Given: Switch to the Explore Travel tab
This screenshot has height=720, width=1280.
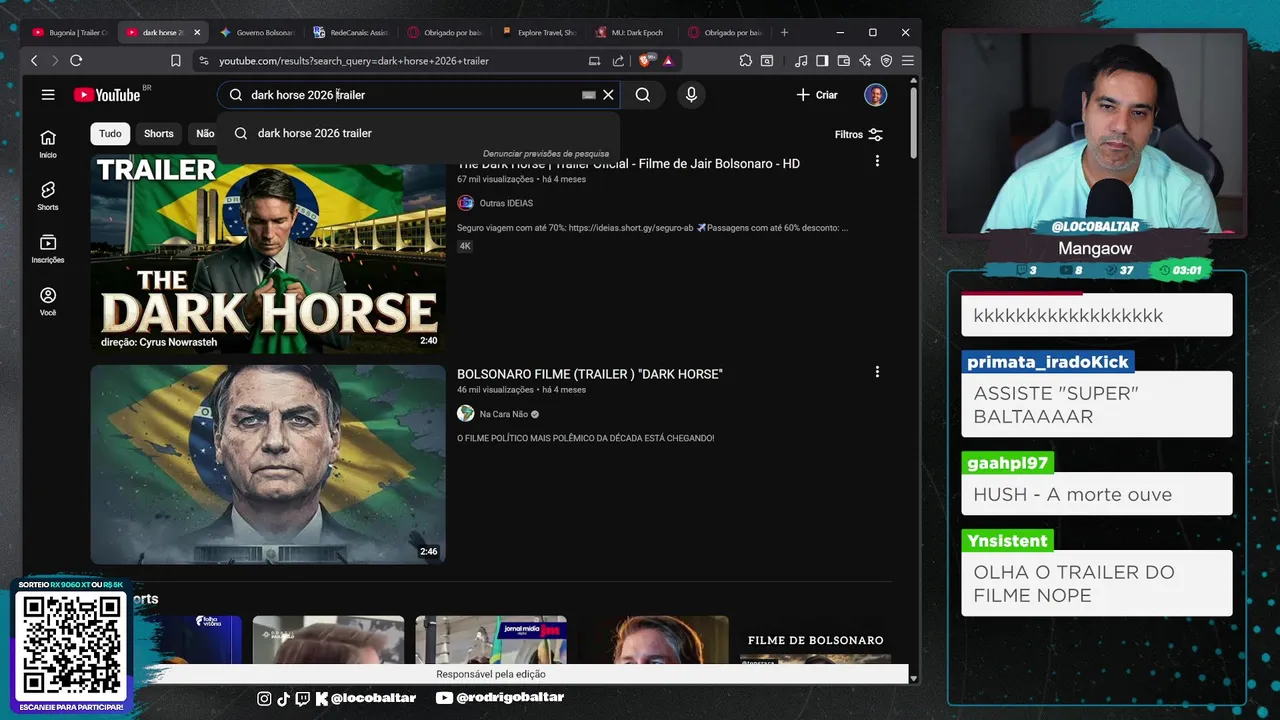Looking at the screenshot, I should coord(538,32).
